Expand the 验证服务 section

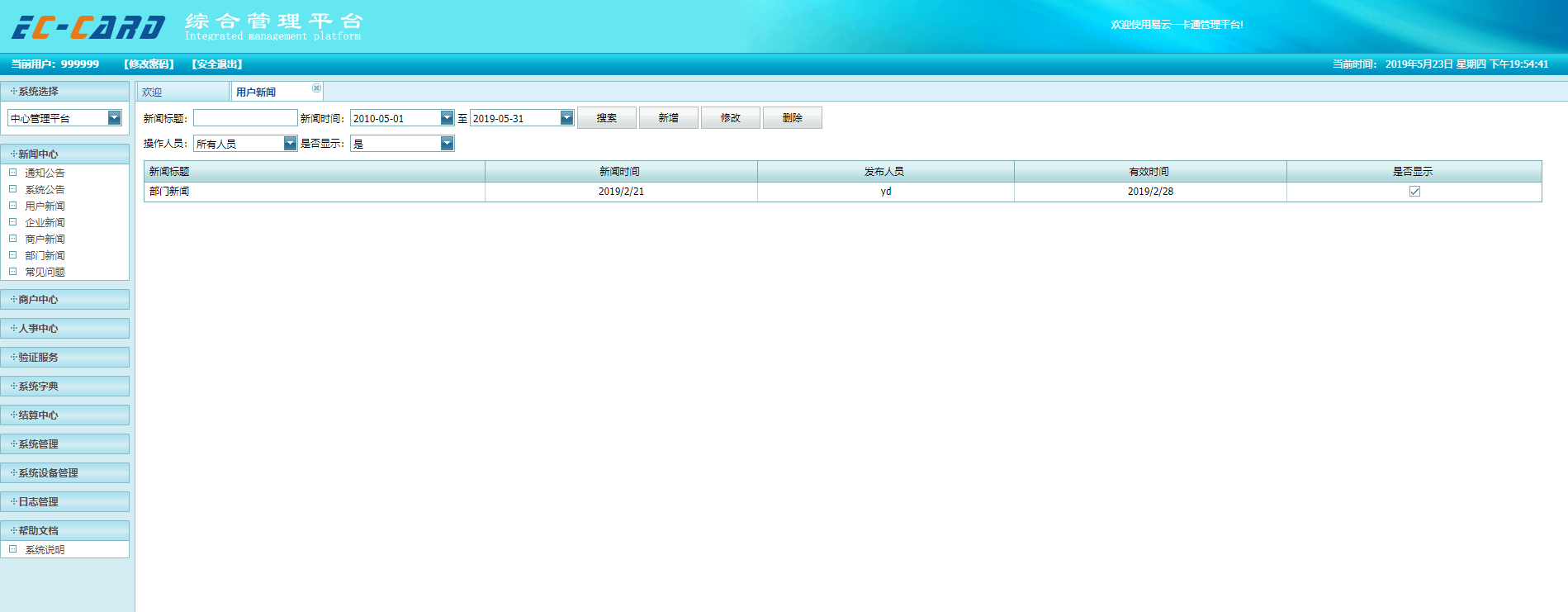tap(65, 358)
